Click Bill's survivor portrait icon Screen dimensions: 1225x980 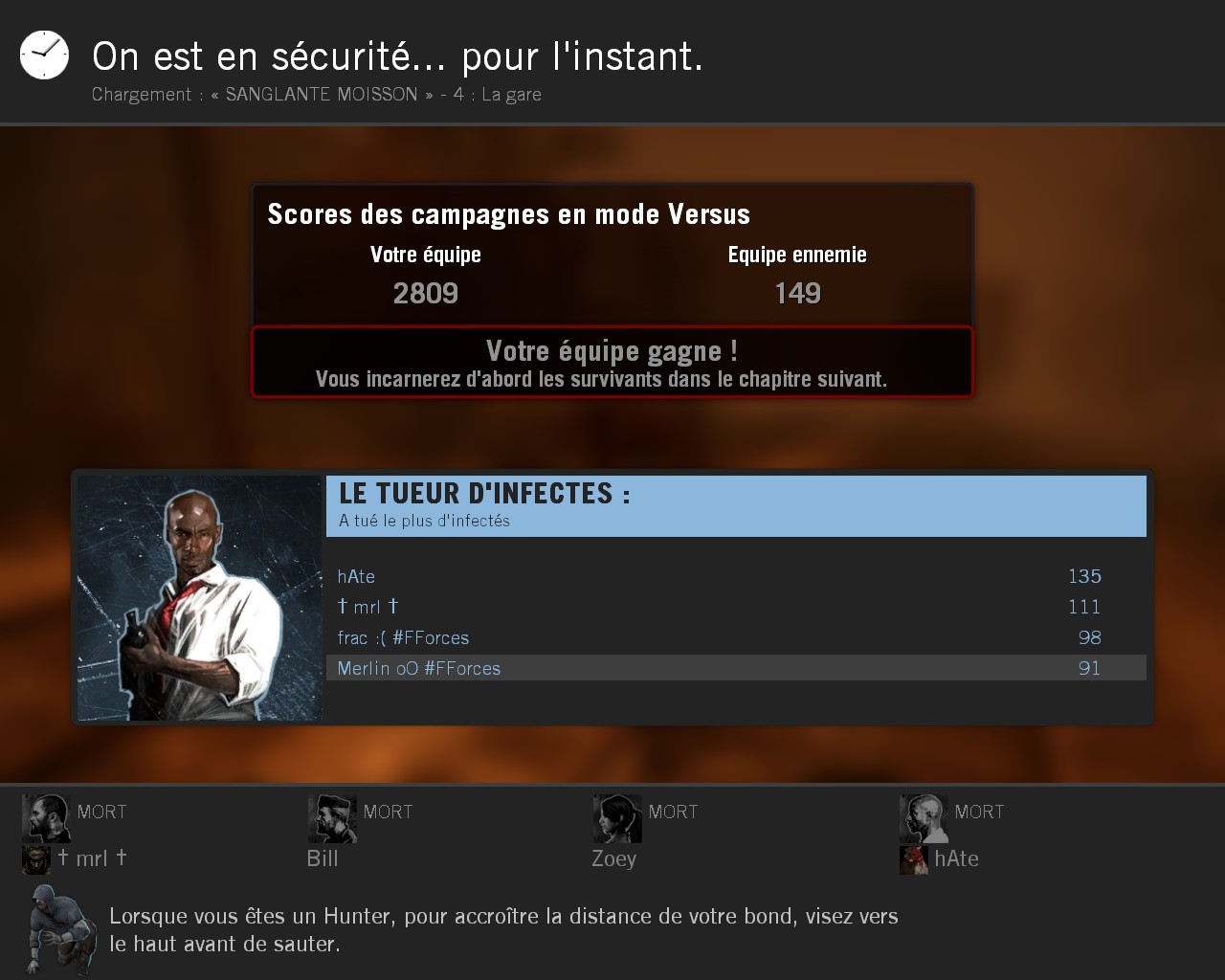[332, 818]
